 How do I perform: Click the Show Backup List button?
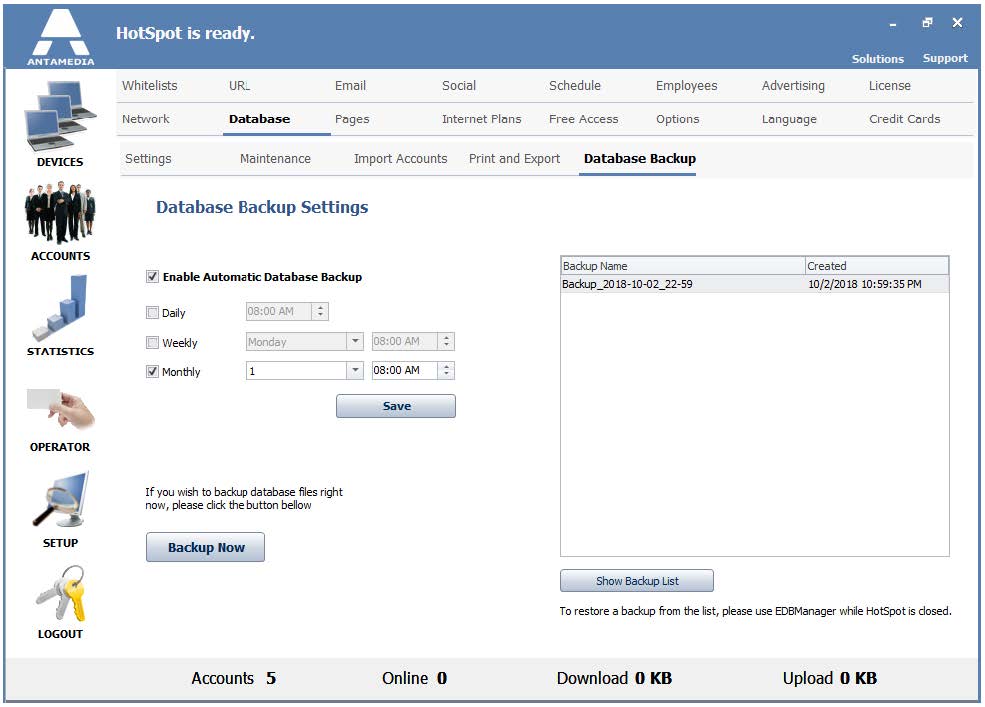click(x=637, y=581)
